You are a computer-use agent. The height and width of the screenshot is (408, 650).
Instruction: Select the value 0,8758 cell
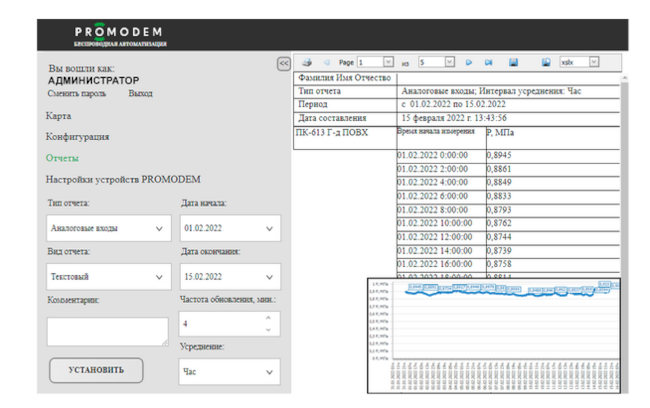[x=553, y=264]
